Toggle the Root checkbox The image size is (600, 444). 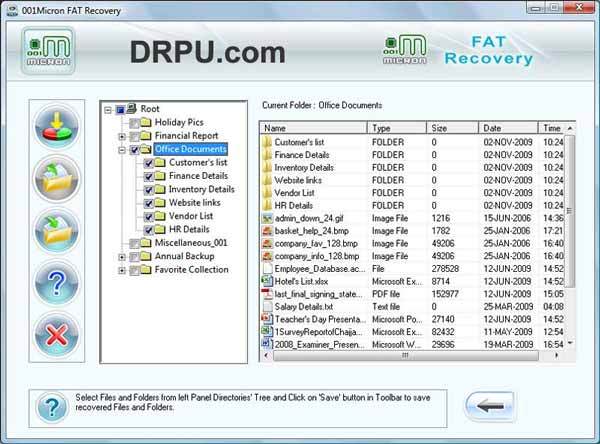(120, 110)
